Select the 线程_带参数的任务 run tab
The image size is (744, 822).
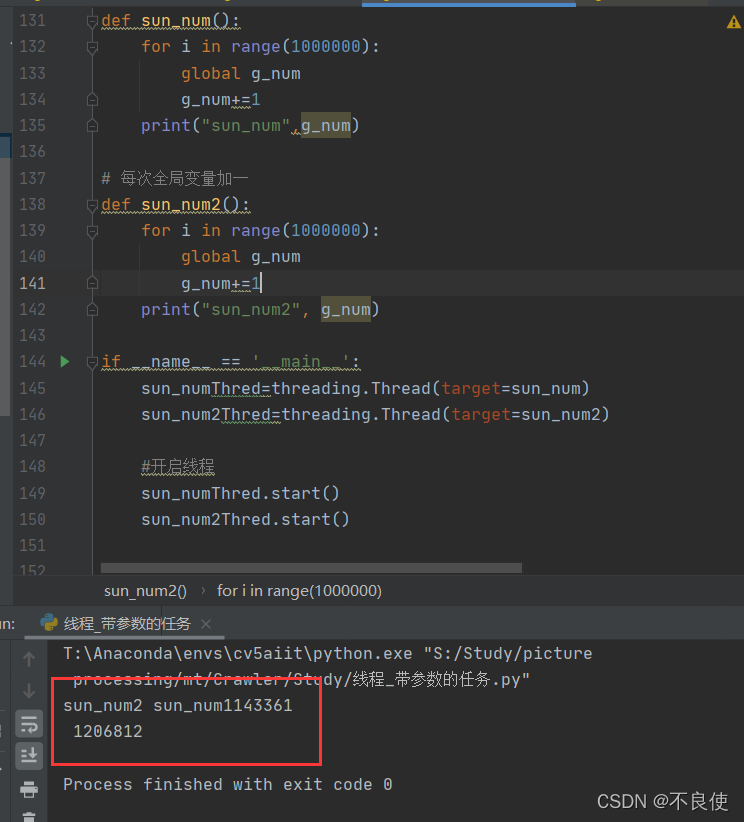[127, 624]
